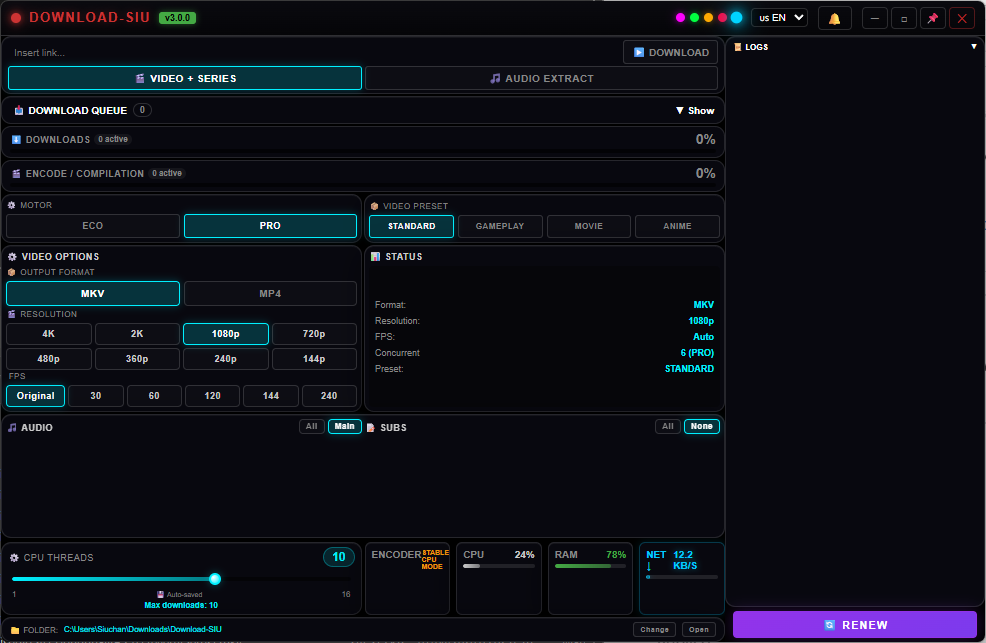The image size is (986, 643).
Task: Click the pin window icon
Action: coord(933,18)
